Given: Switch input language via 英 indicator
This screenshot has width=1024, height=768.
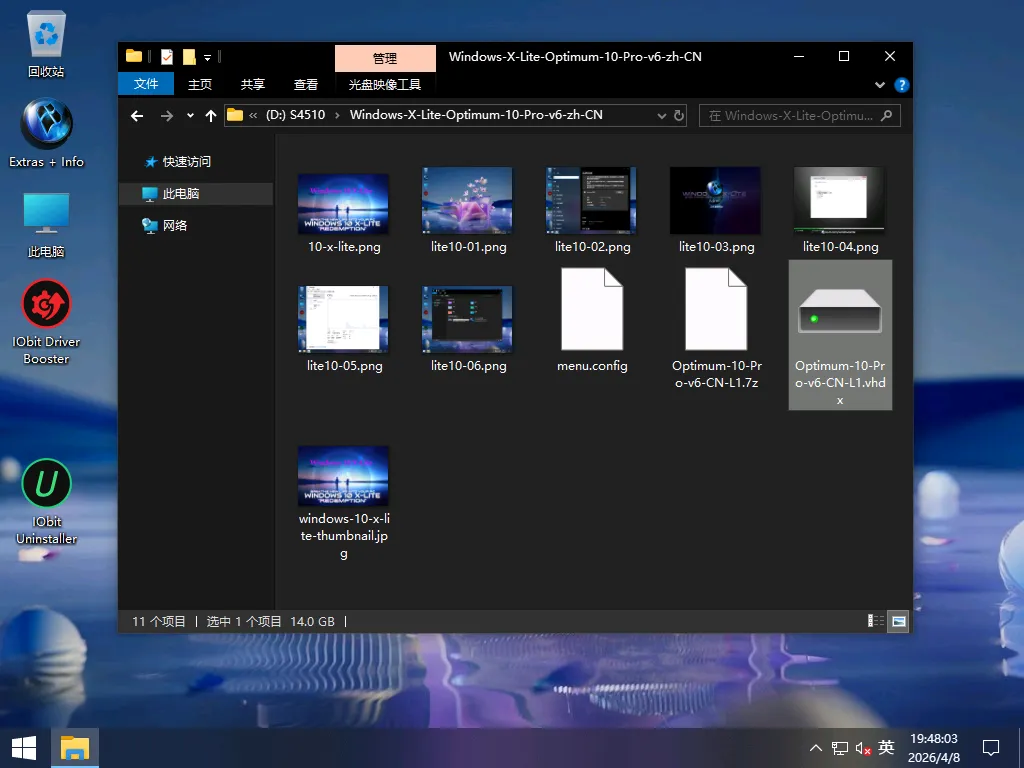Looking at the screenshot, I should pos(886,747).
